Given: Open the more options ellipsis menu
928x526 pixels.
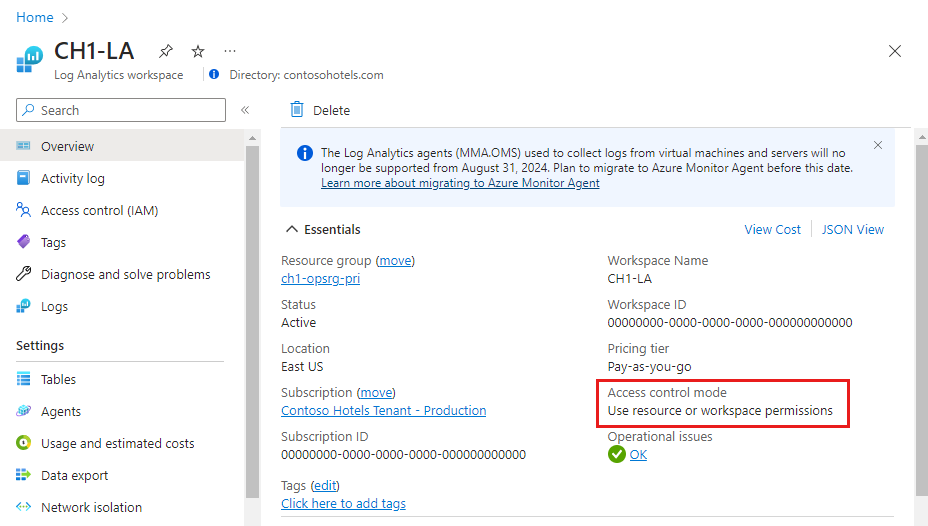Looking at the screenshot, I should [x=230, y=51].
